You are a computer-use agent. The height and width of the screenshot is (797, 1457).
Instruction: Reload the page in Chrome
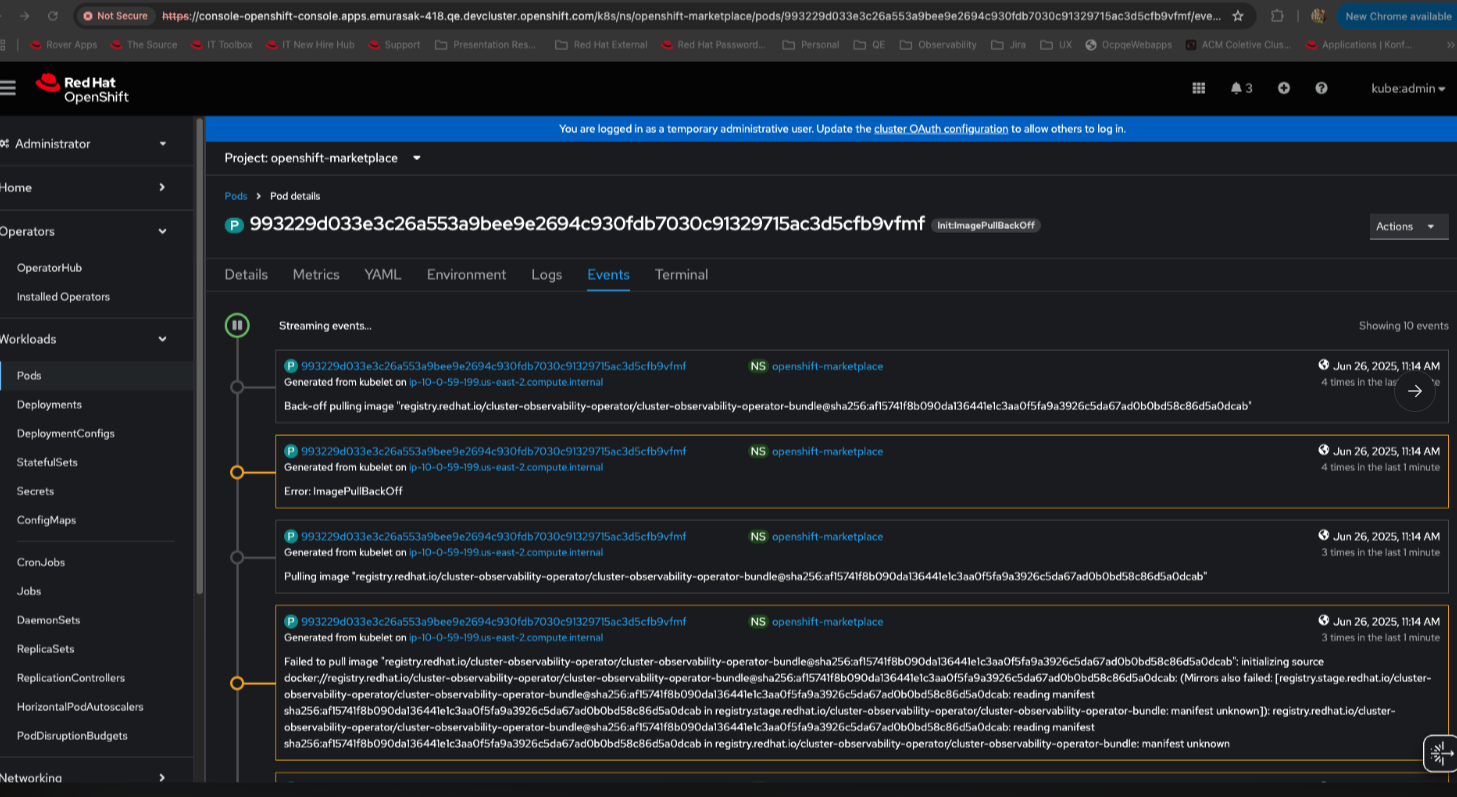53,16
